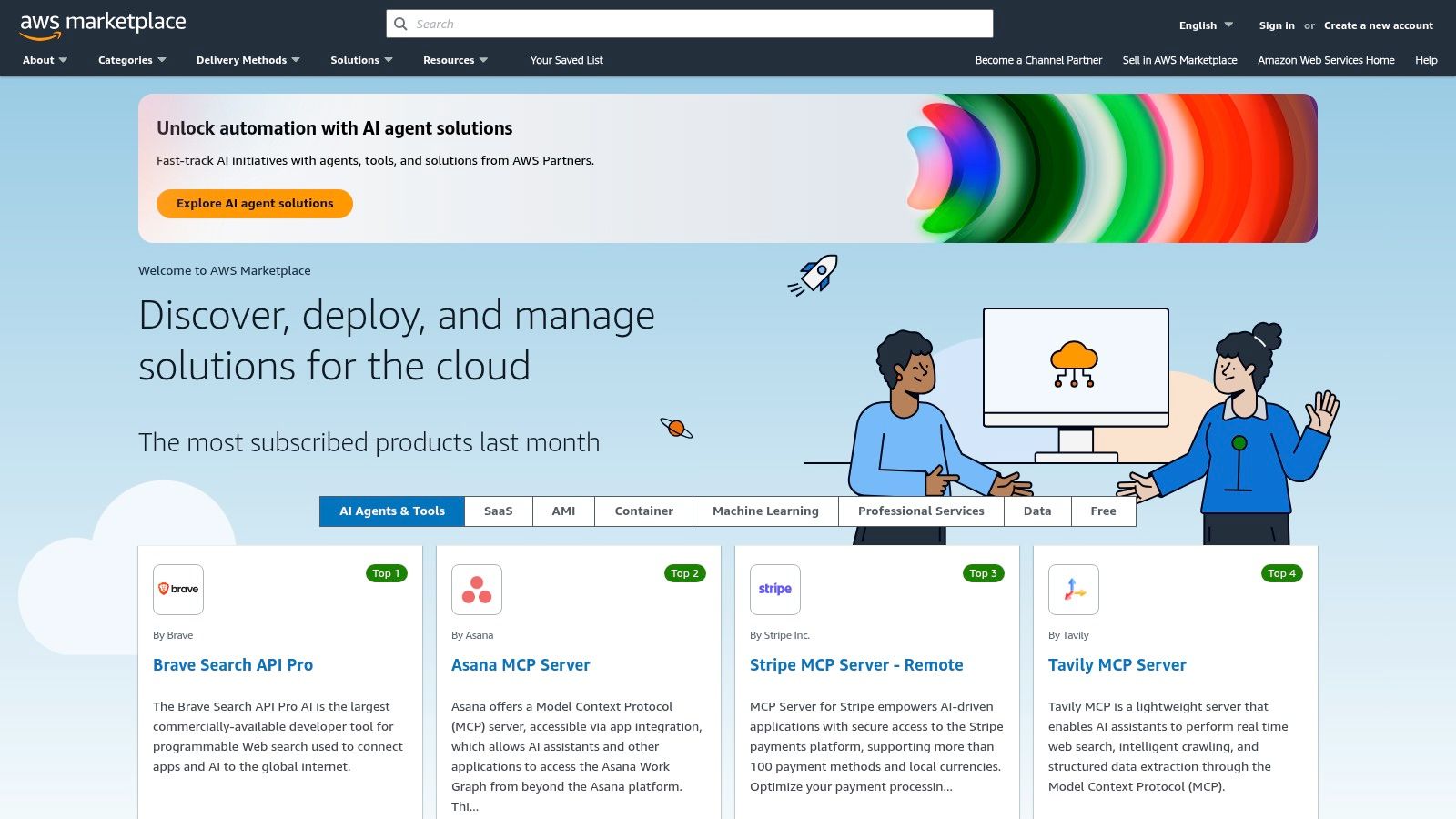Click the AWS Marketplace logo
Viewport: 1456px width, 819px height.
(x=103, y=23)
